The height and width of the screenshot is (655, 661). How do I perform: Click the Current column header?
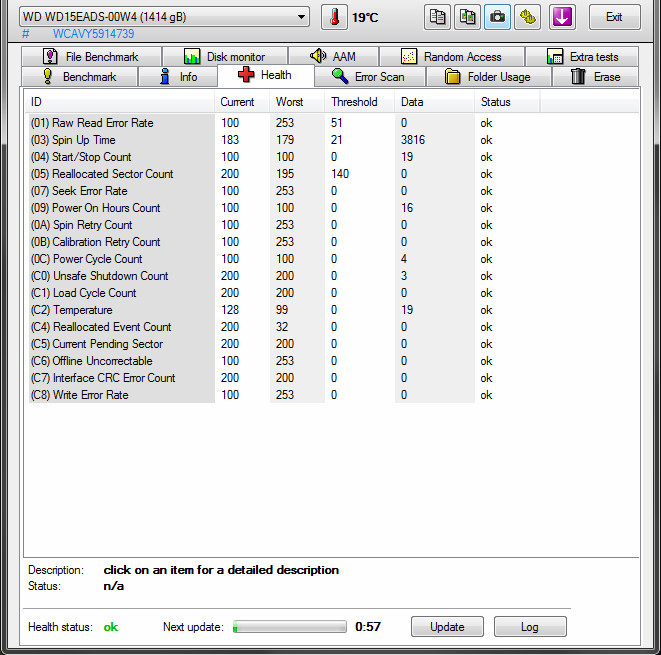[242, 102]
